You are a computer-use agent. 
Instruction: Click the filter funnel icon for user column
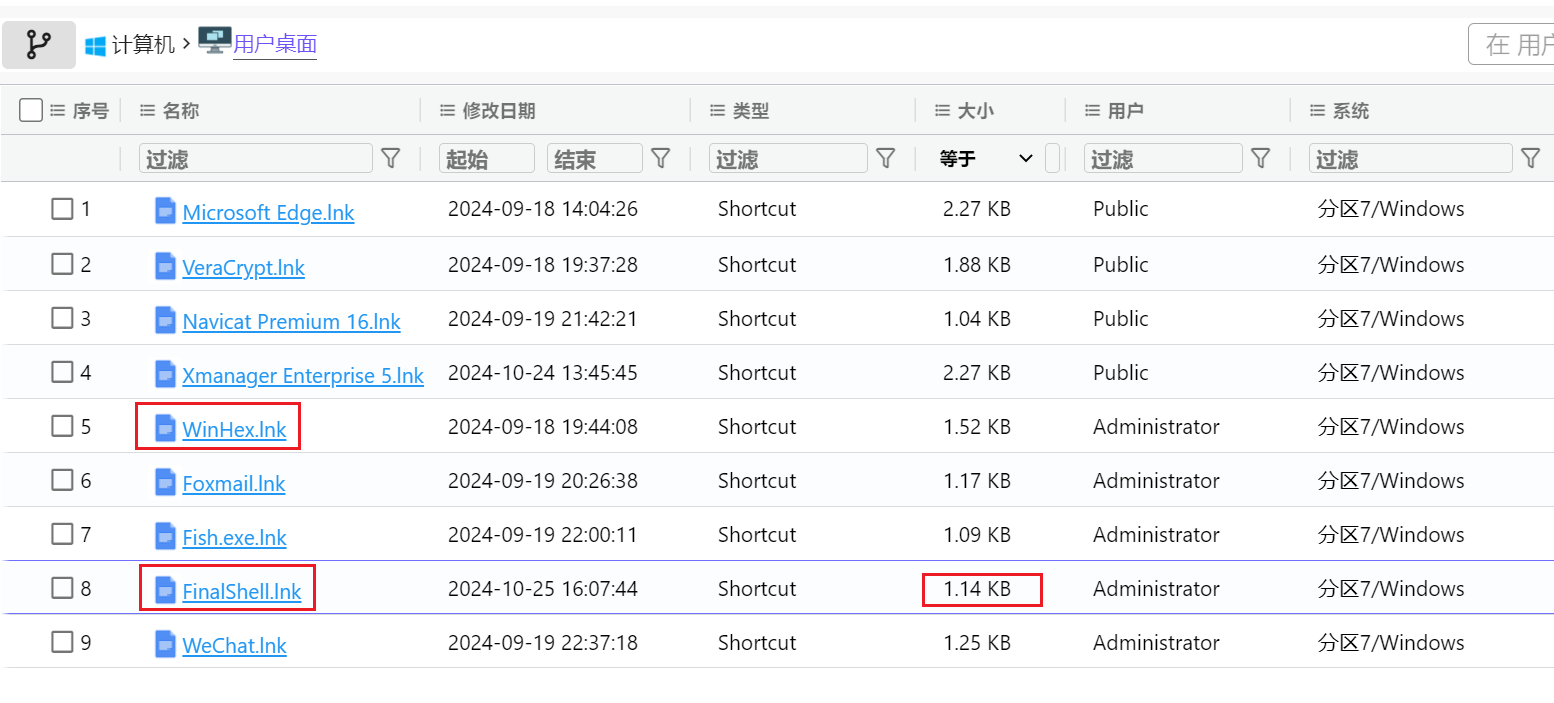click(1261, 158)
